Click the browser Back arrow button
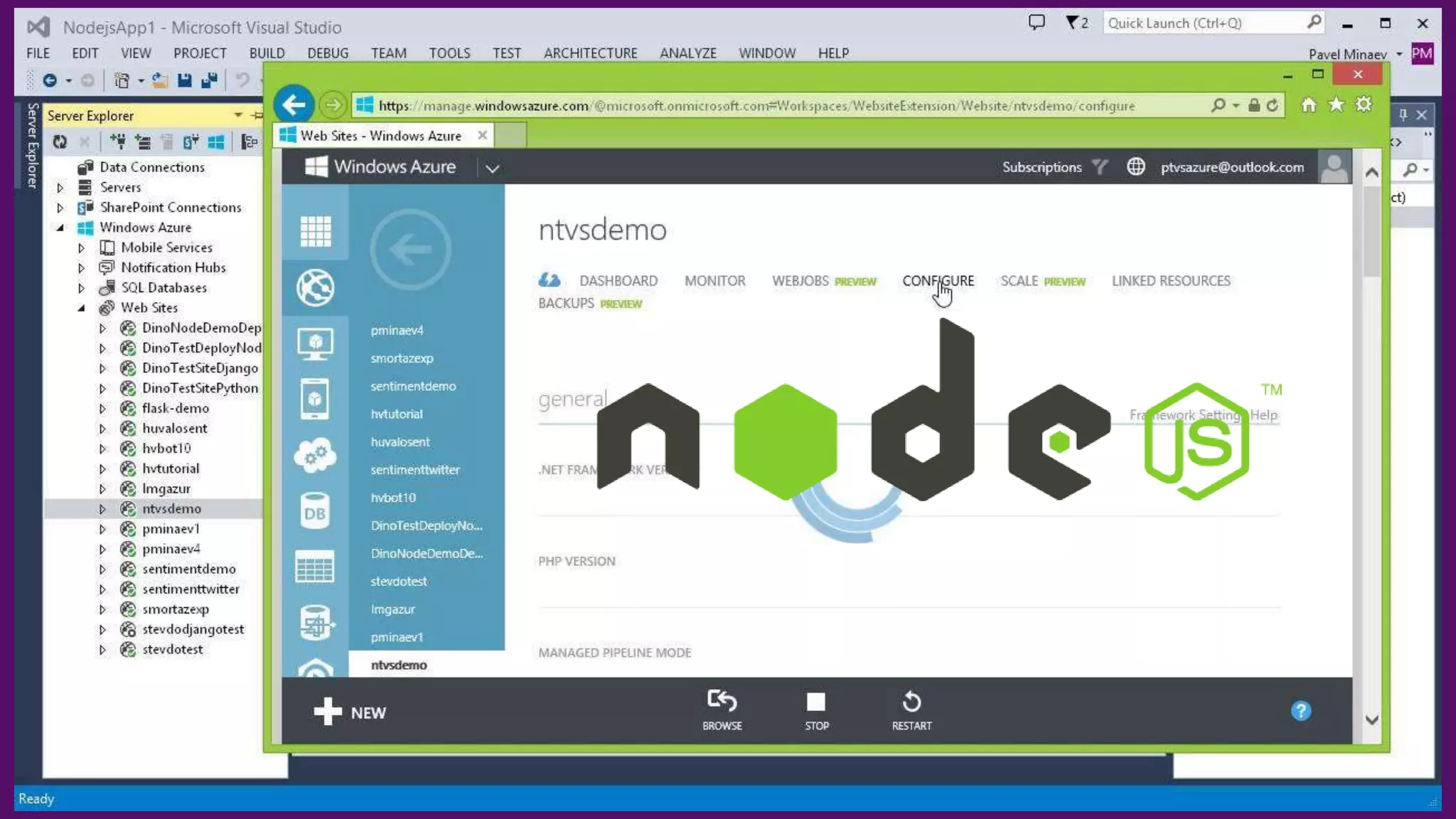 pos(294,105)
